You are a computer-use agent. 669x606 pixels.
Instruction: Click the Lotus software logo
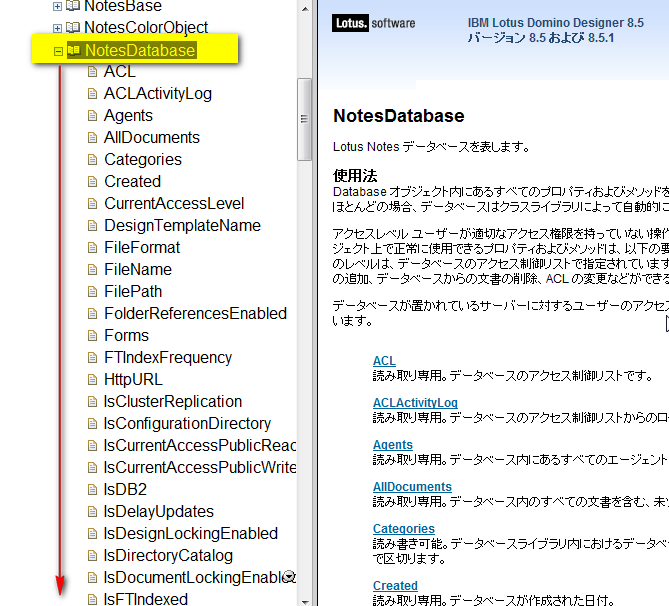tap(373, 23)
